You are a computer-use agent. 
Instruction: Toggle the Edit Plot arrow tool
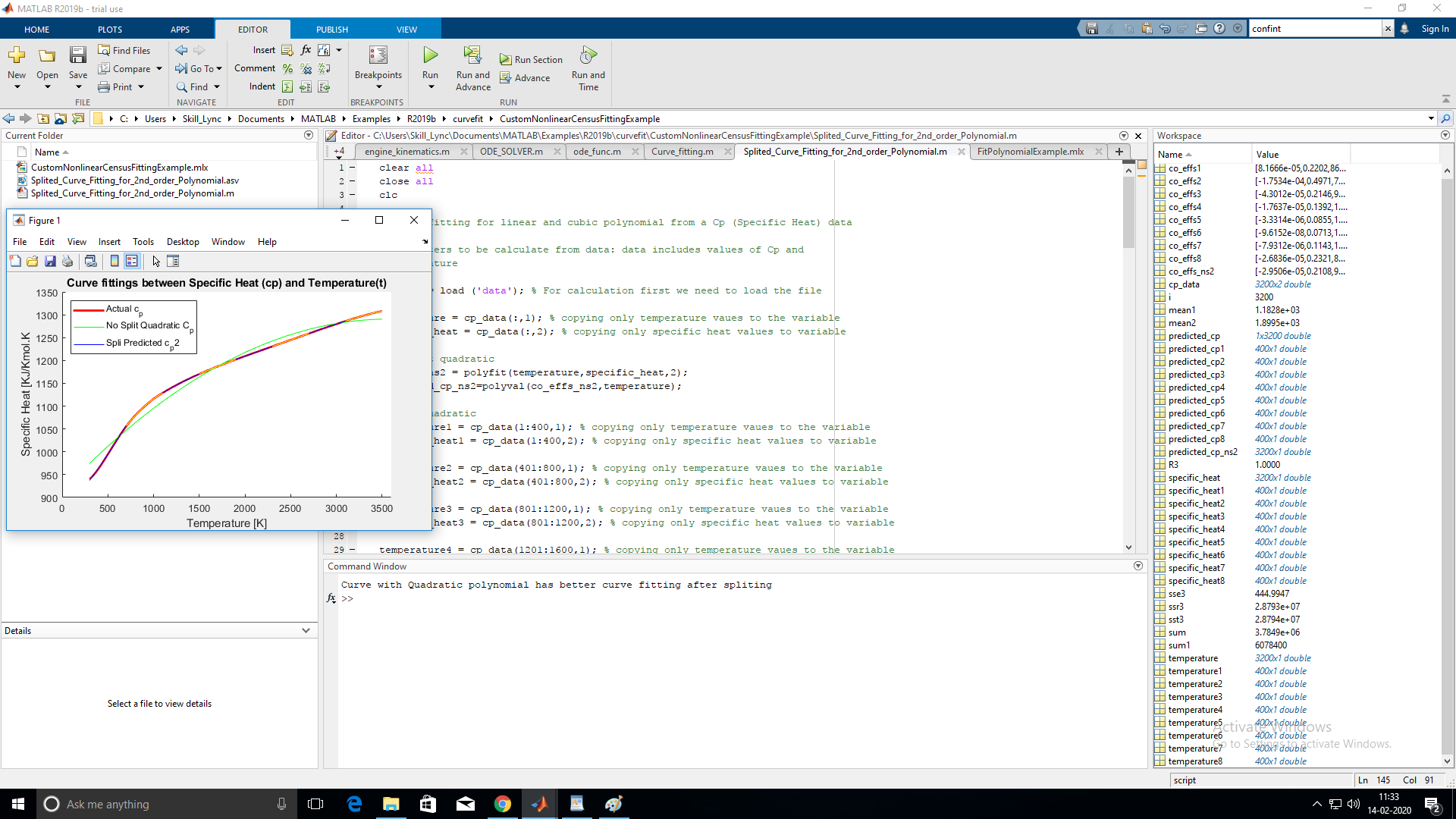(x=156, y=261)
